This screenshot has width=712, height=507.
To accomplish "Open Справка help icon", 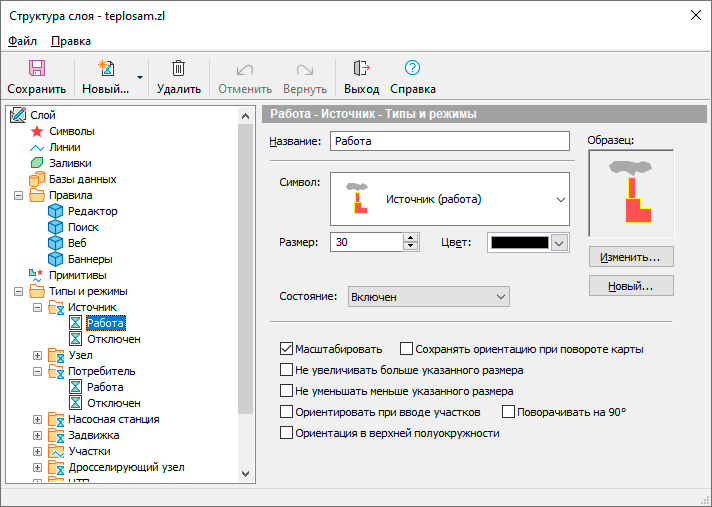I will [x=412, y=69].
